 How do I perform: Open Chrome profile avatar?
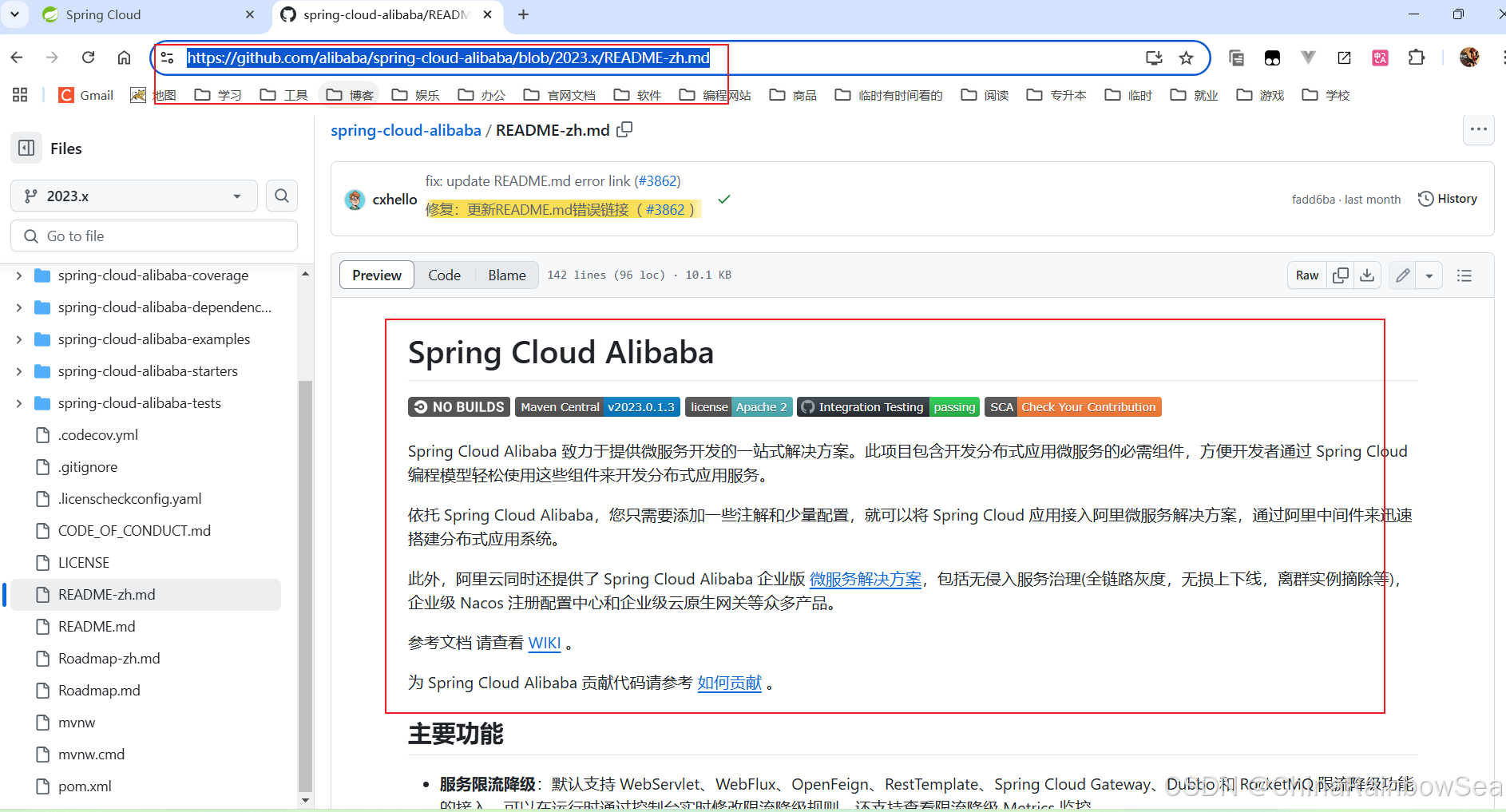pyautogui.click(x=1469, y=57)
